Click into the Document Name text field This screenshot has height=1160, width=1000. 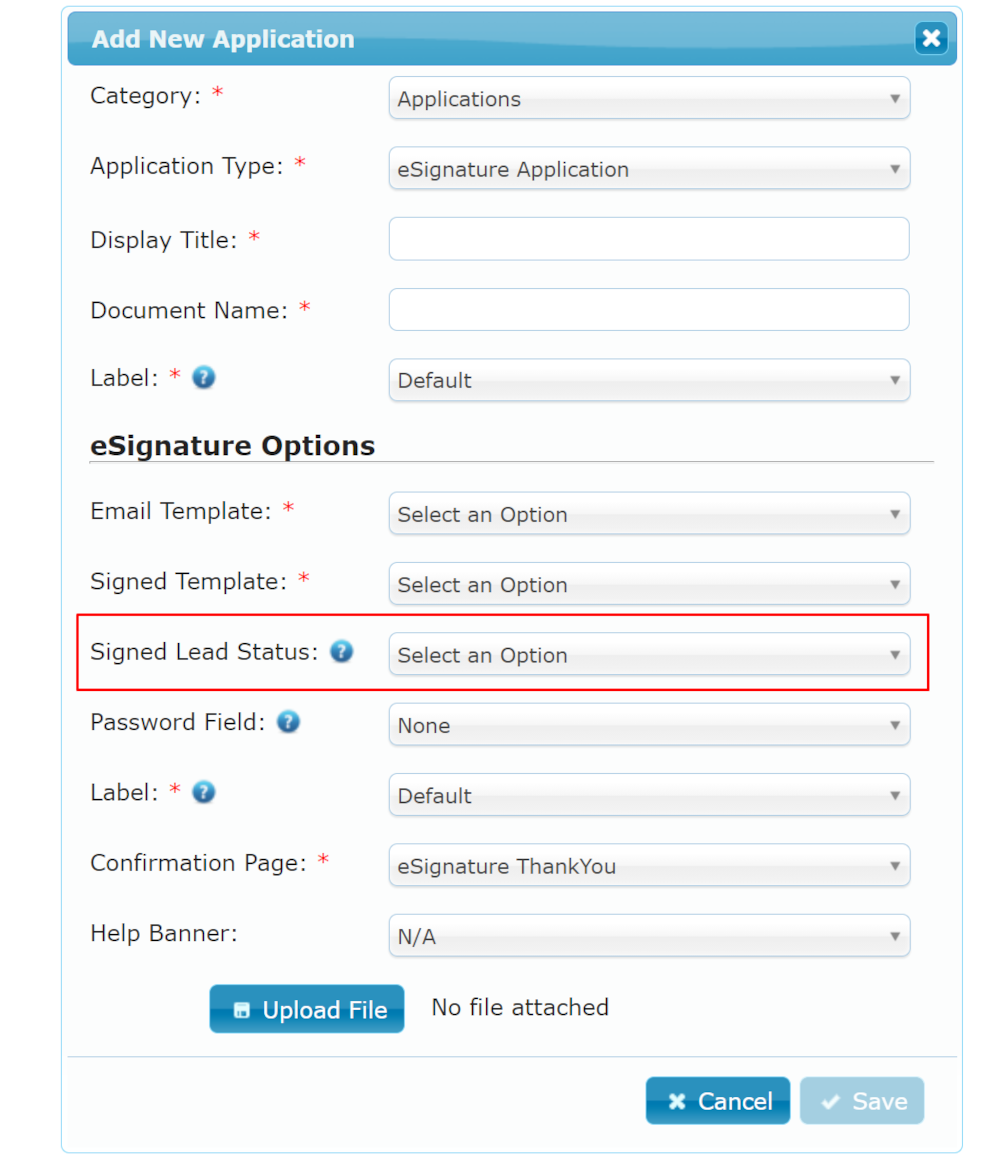649,309
